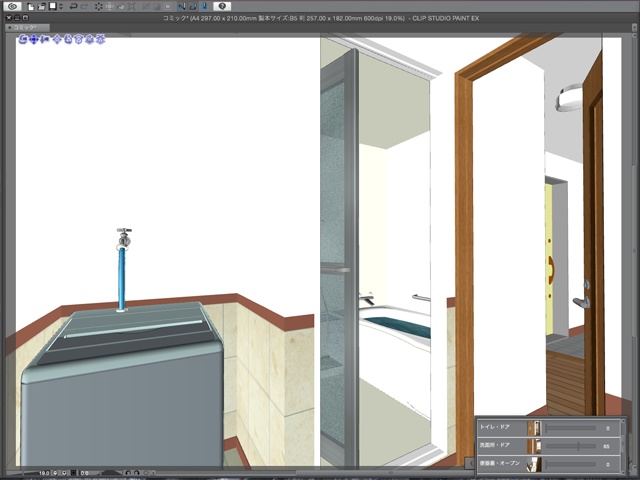Click the black fit-to-screen square in status bar

73,473
